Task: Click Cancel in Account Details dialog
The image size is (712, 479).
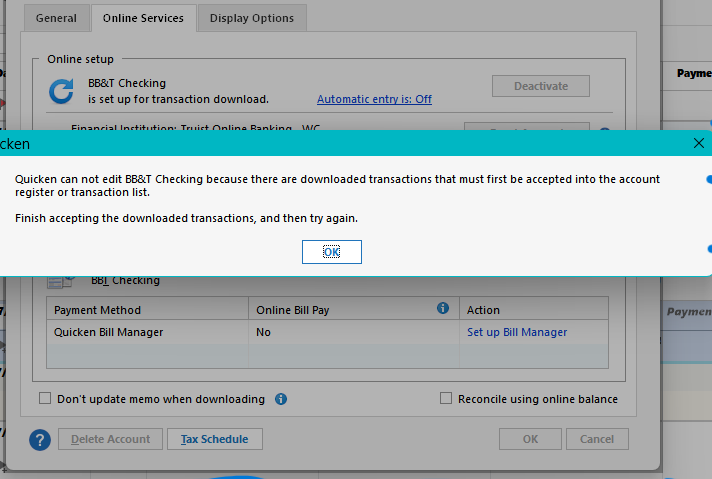Action: (x=597, y=439)
